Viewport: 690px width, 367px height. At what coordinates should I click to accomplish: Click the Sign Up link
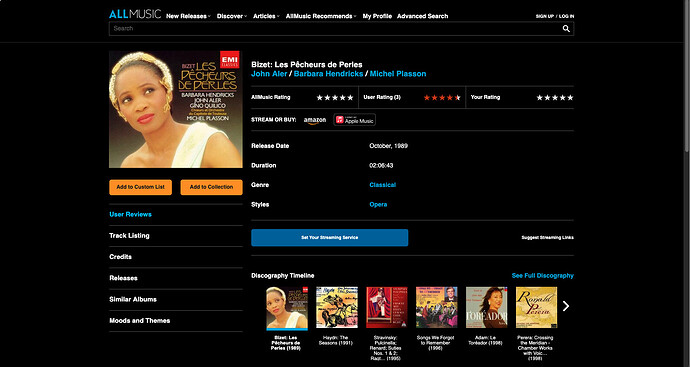(545, 16)
